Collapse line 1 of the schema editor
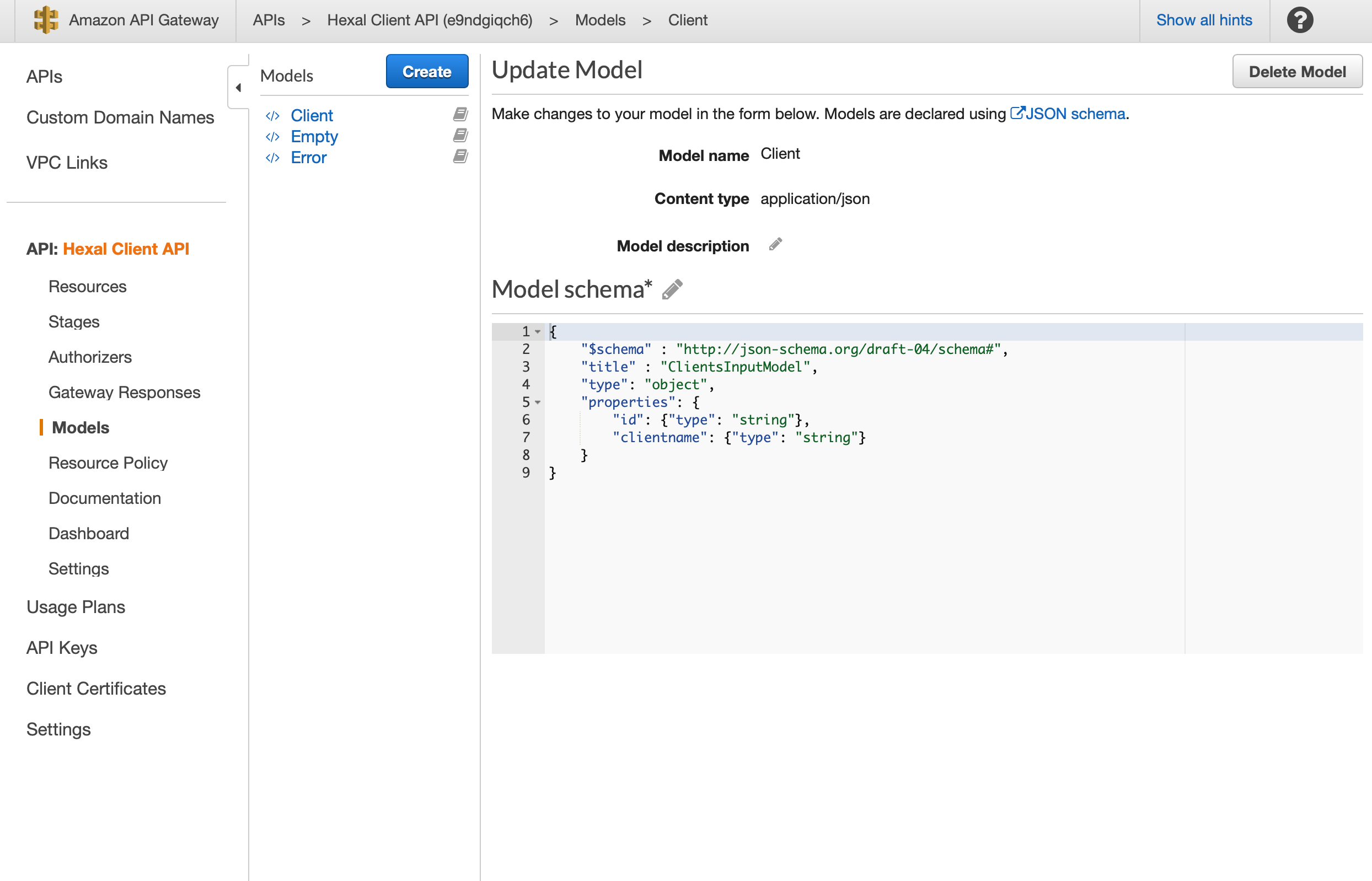Viewport: 1372px width, 881px height. click(x=538, y=332)
